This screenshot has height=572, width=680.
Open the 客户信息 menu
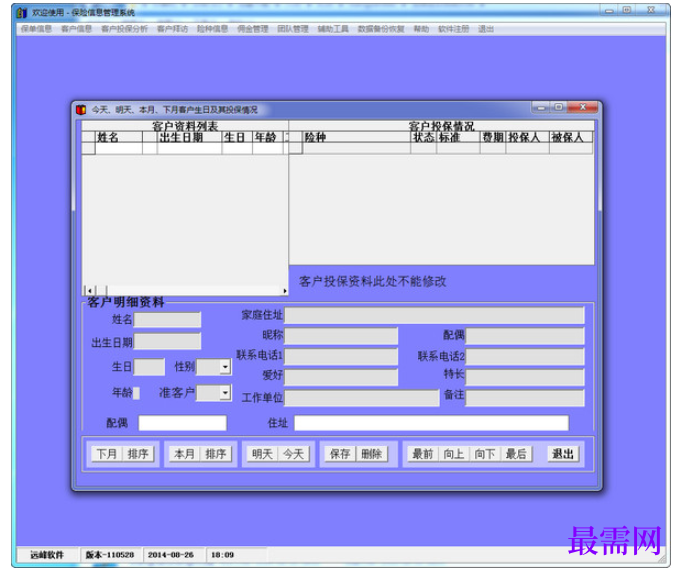[x=76, y=29]
